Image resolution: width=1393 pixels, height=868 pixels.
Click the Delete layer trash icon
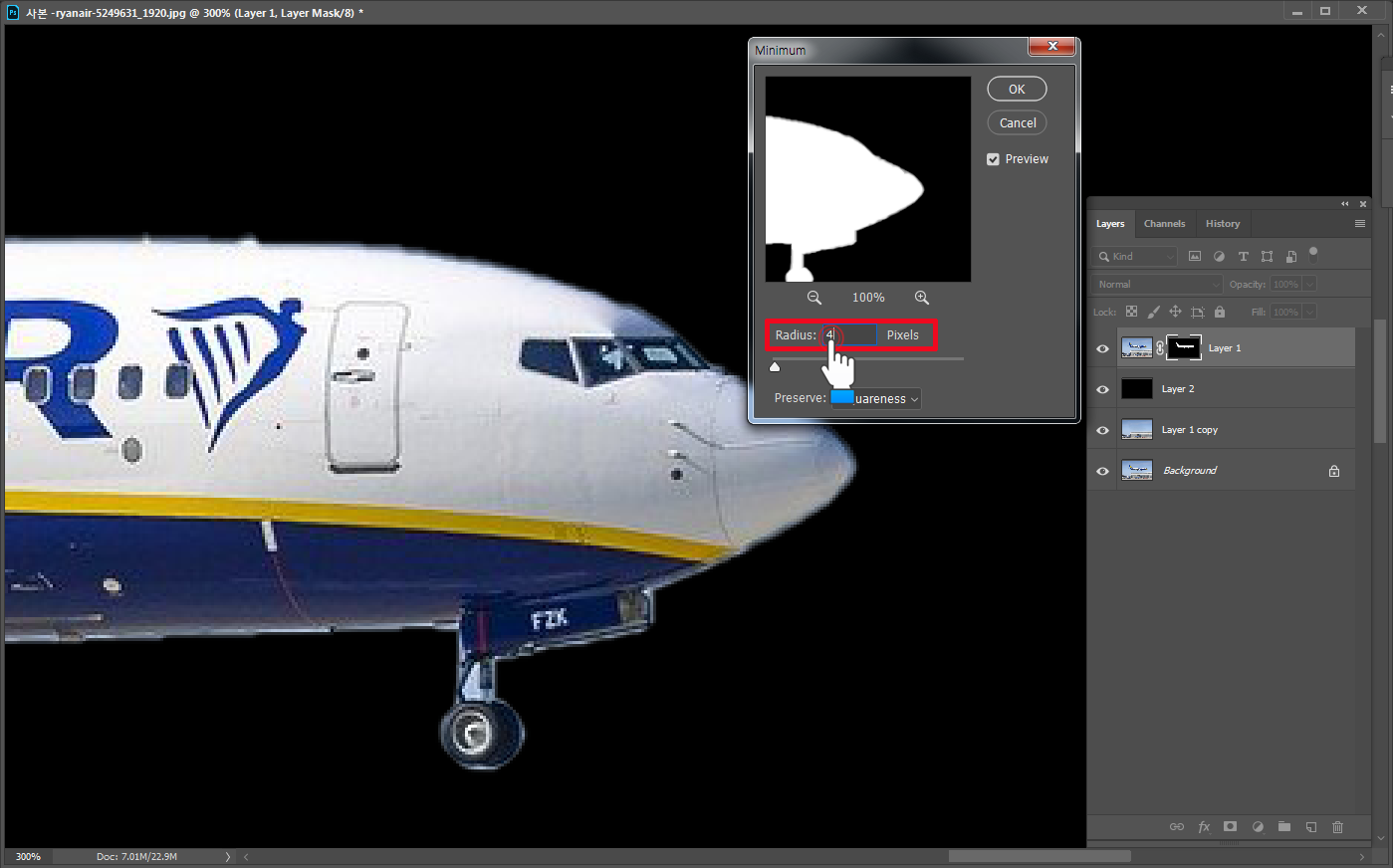coord(1338,827)
